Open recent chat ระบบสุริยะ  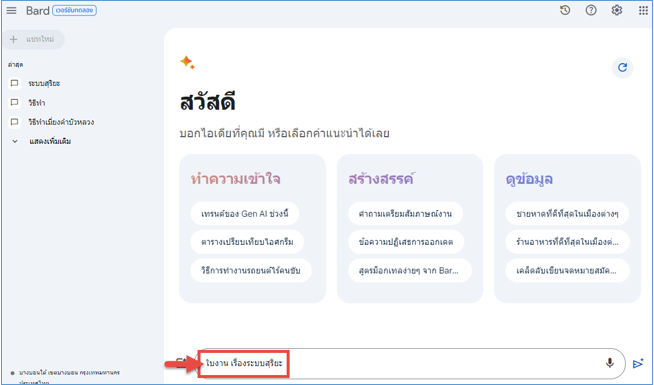tap(44, 83)
